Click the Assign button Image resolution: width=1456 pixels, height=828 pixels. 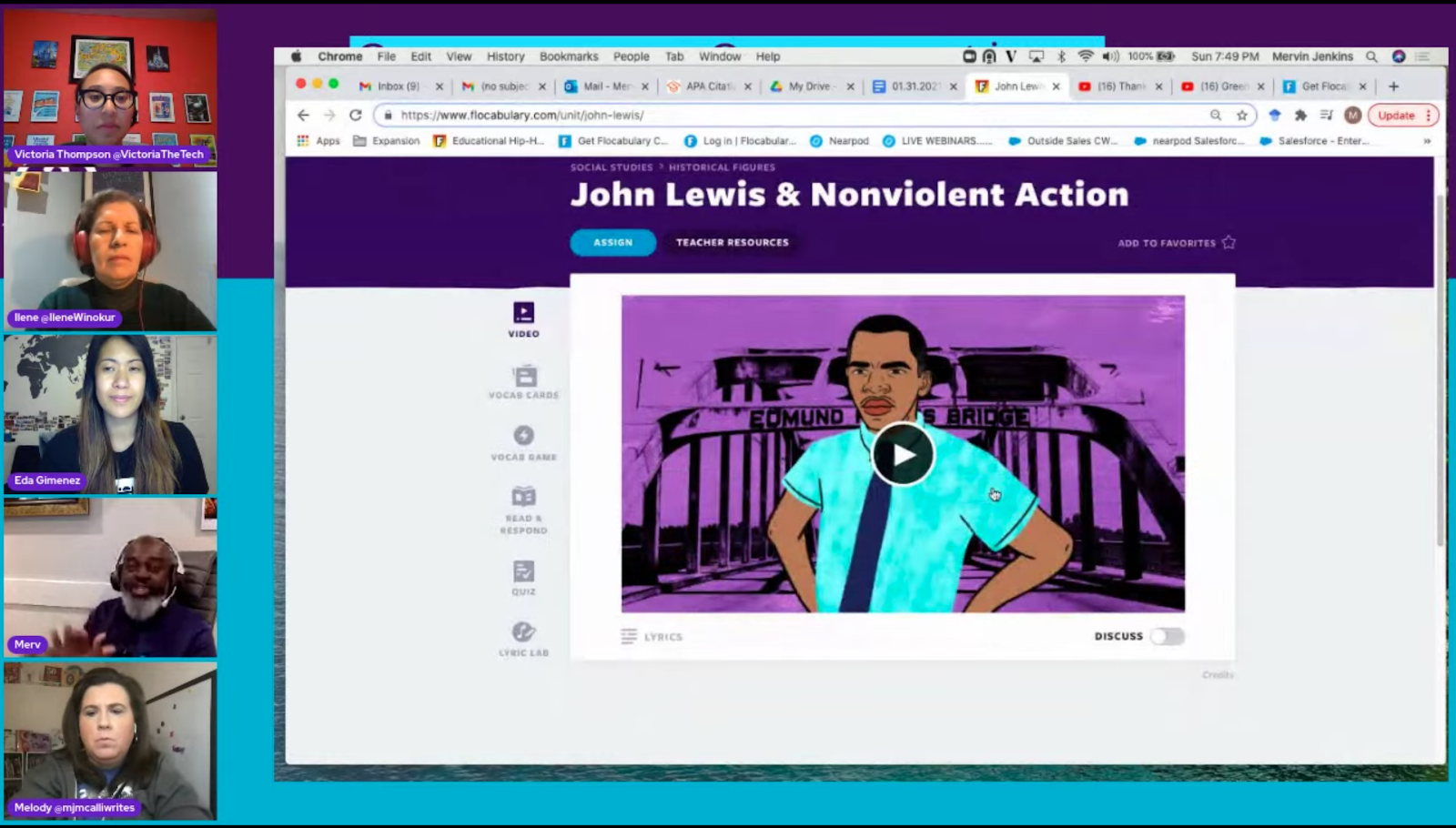[612, 243]
